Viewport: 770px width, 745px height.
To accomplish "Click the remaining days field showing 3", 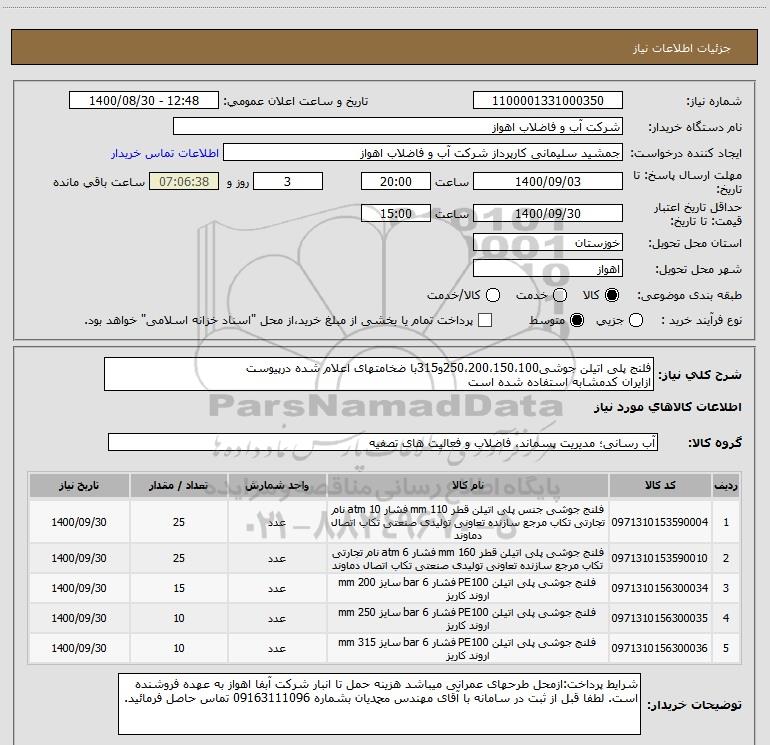I will [288, 182].
